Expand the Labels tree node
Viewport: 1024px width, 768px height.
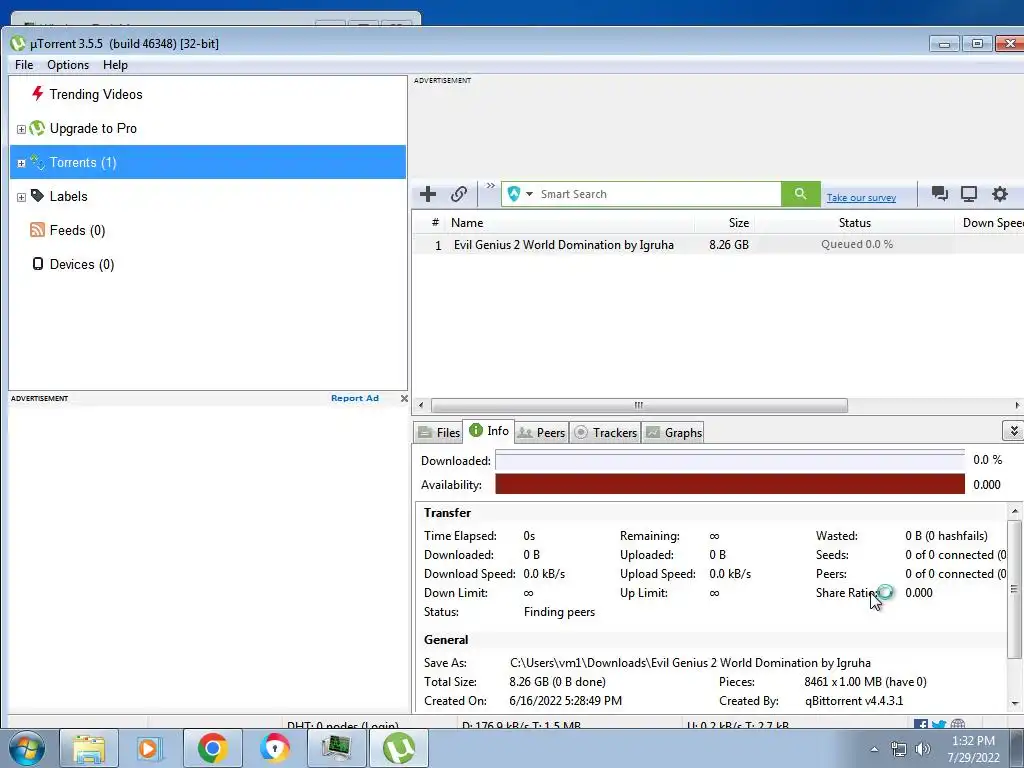[21, 197]
